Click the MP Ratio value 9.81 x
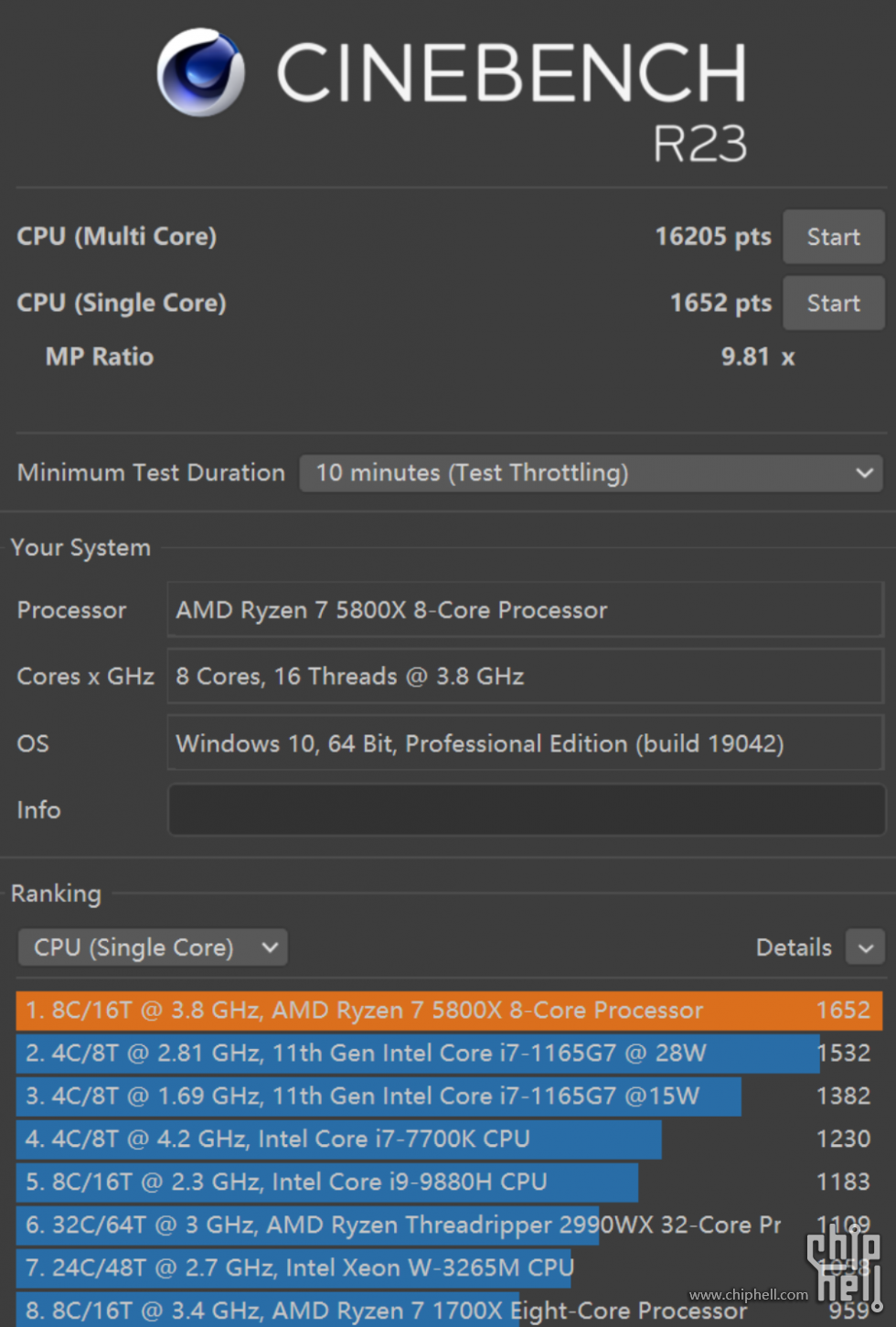The height and width of the screenshot is (1327, 896). (x=757, y=357)
